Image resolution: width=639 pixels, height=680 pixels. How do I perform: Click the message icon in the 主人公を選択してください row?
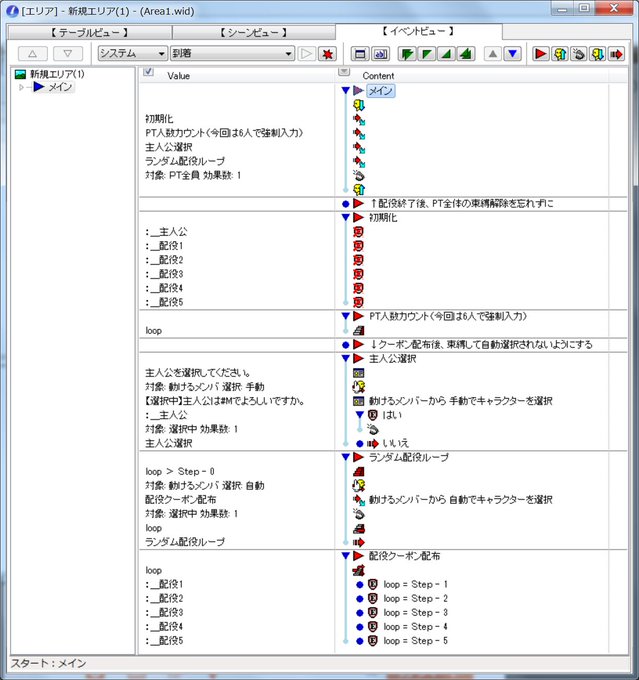click(358, 373)
